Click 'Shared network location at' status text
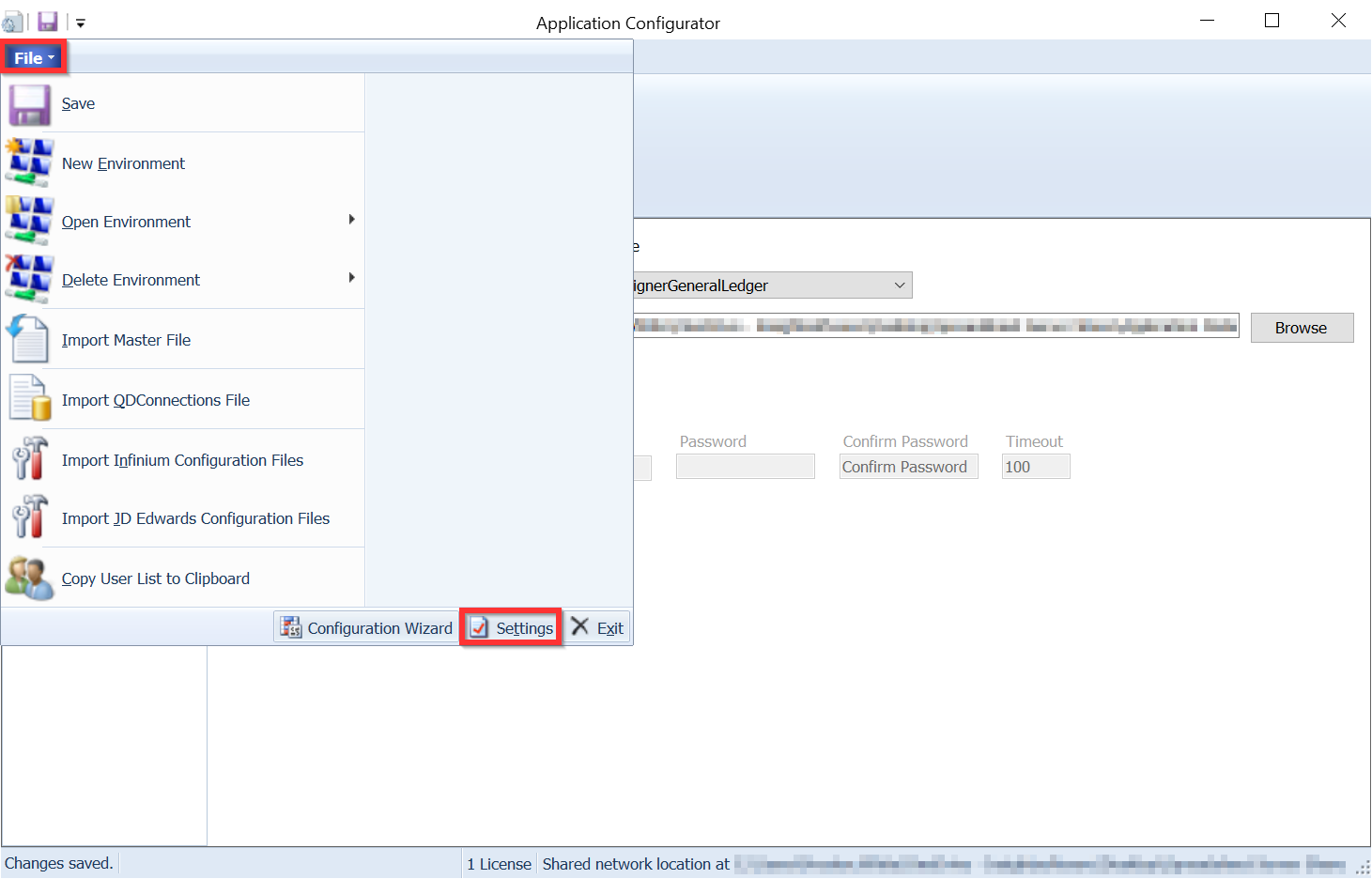The width and height of the screenshot is (1372, 879). pos(636,864)
